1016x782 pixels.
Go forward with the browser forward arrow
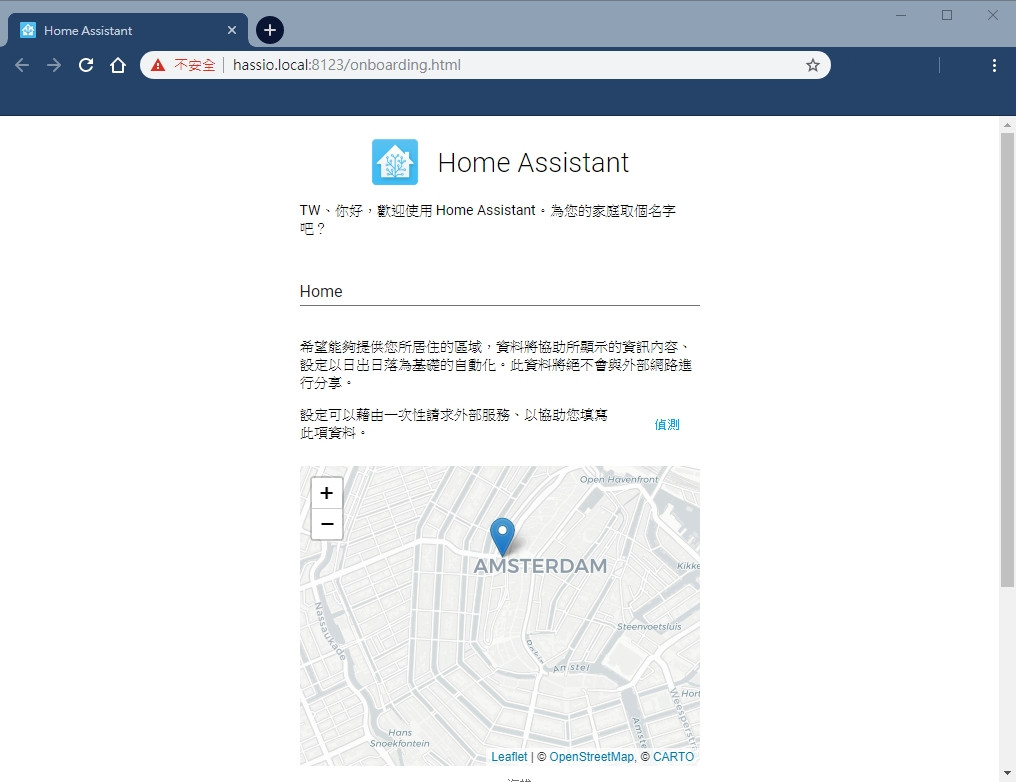click(x=54, y=65)
